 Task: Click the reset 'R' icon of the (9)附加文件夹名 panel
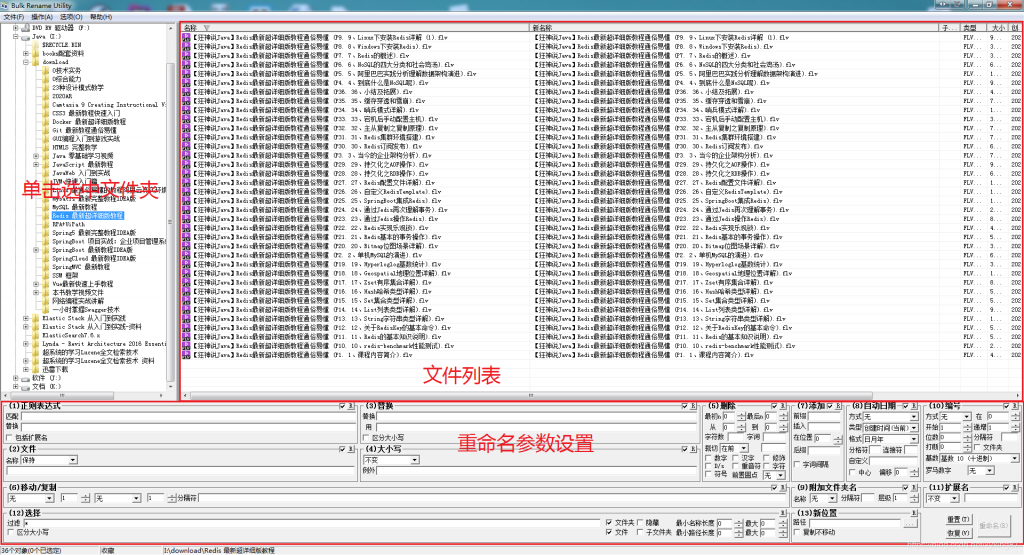(914, 488)
